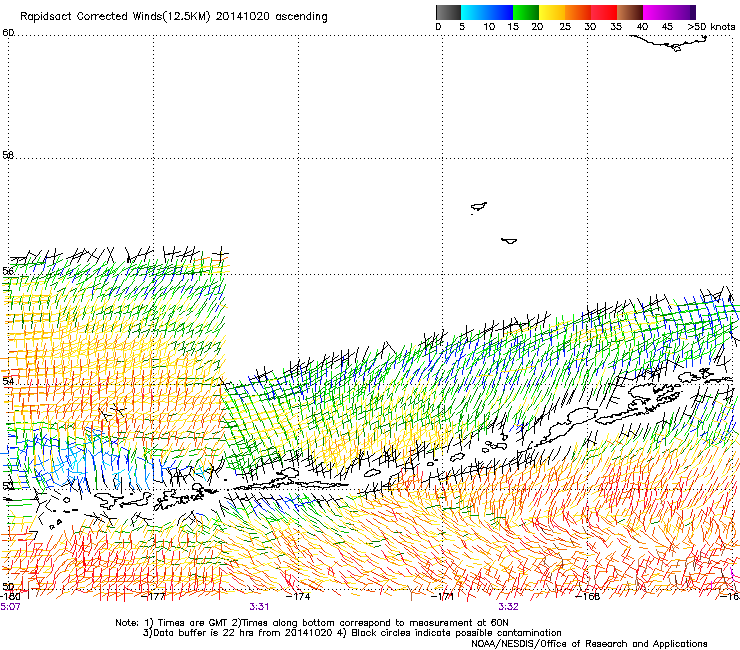
Task: Click the yellow 20-25 knots legend segment
Action: click(x=552, y=12)
